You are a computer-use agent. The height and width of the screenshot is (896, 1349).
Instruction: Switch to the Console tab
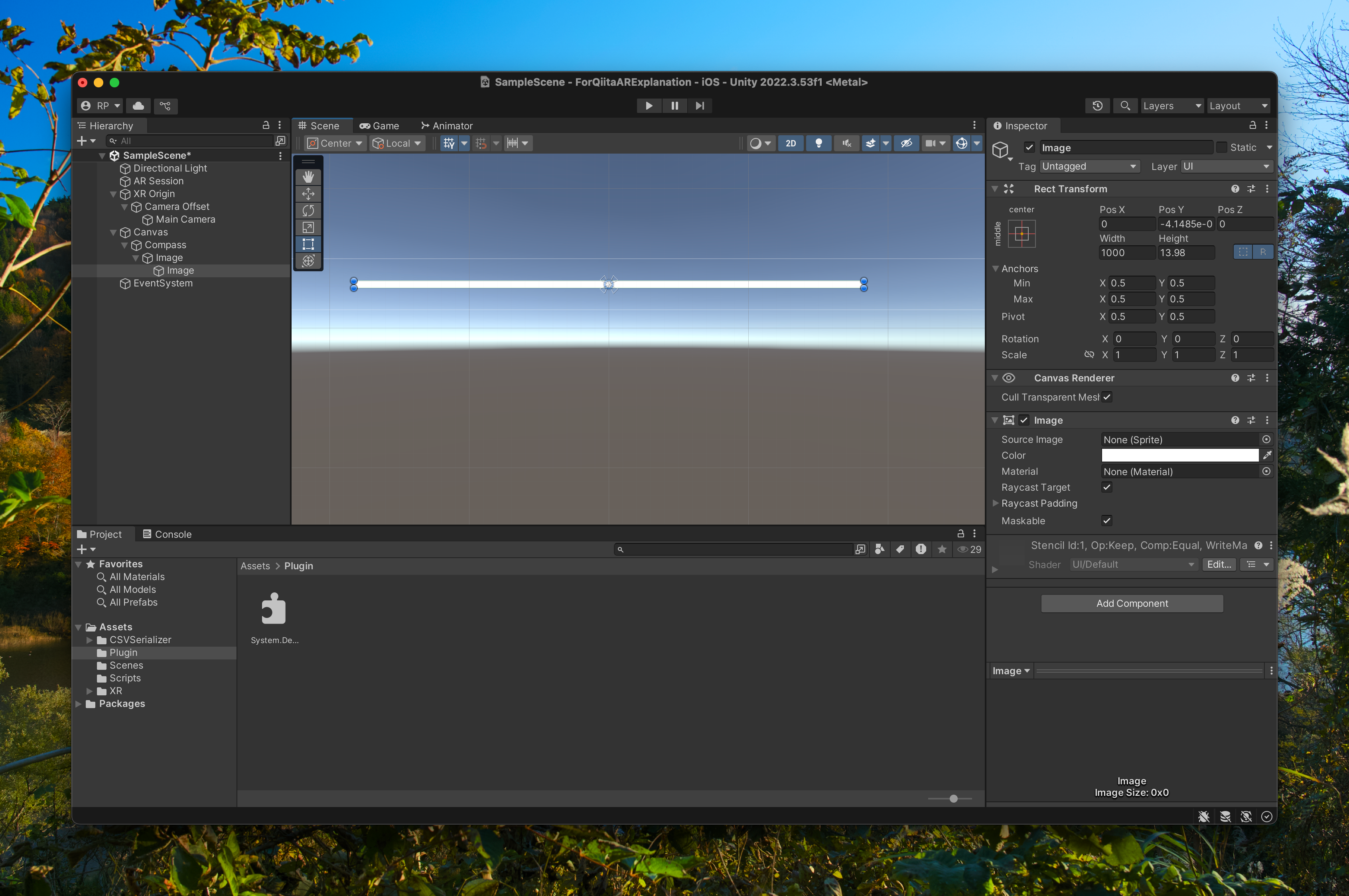click(x=167, y=534)
